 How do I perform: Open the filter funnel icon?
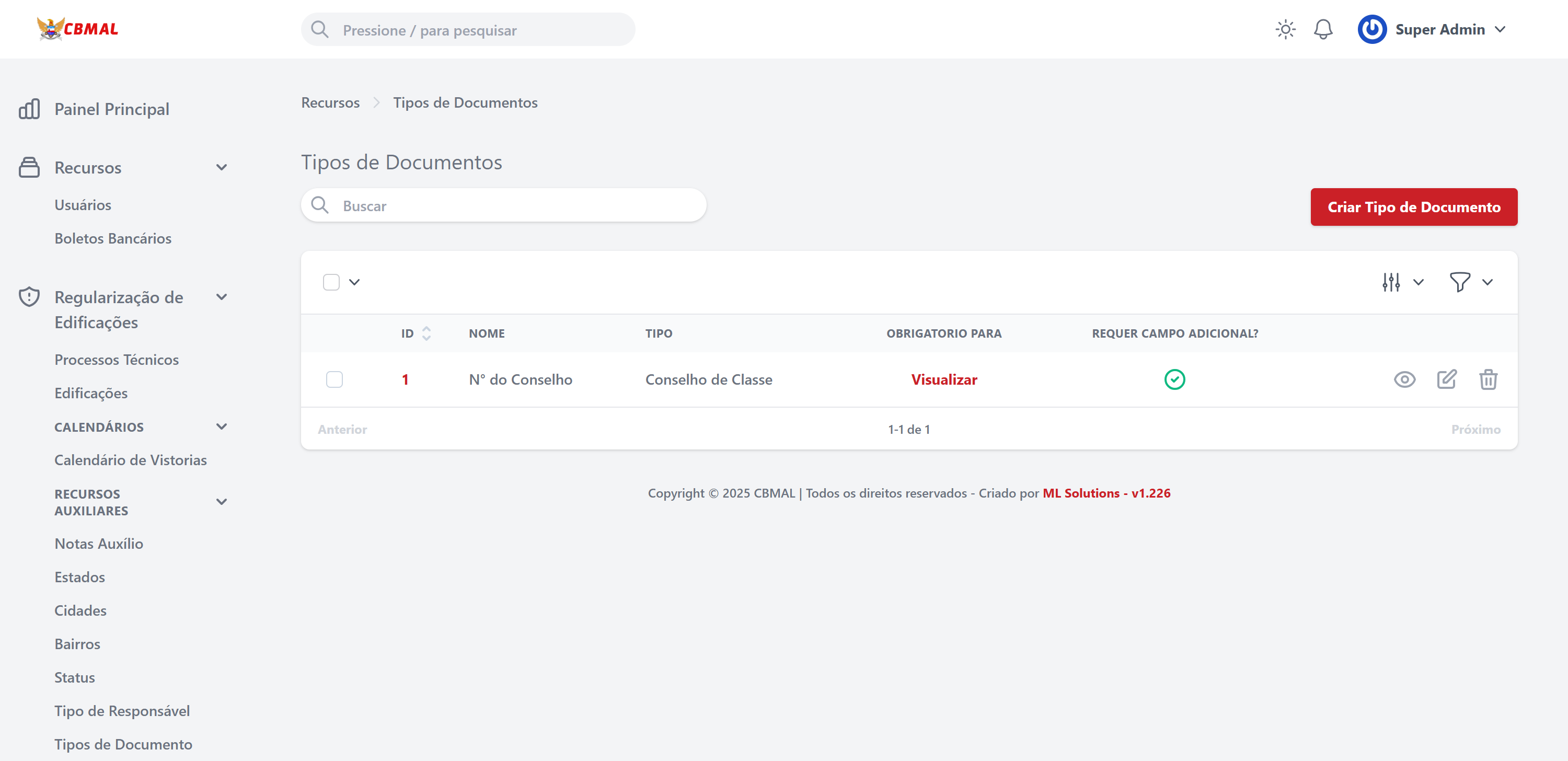pos(1460,281)
